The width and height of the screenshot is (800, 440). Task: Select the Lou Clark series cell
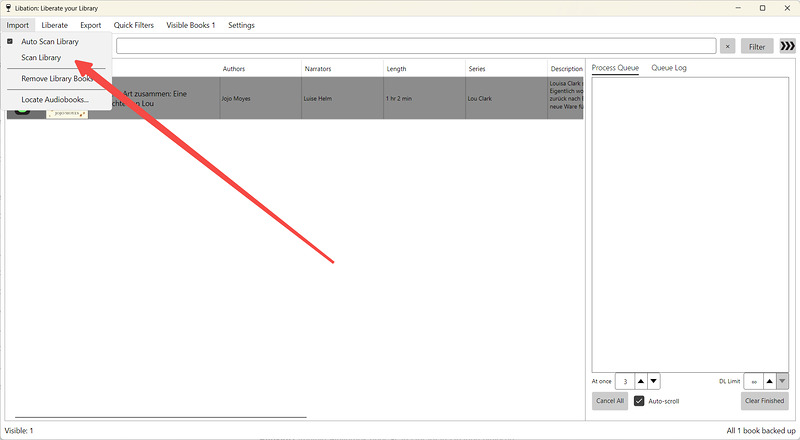pyautogui.click(x=506, y=99)
